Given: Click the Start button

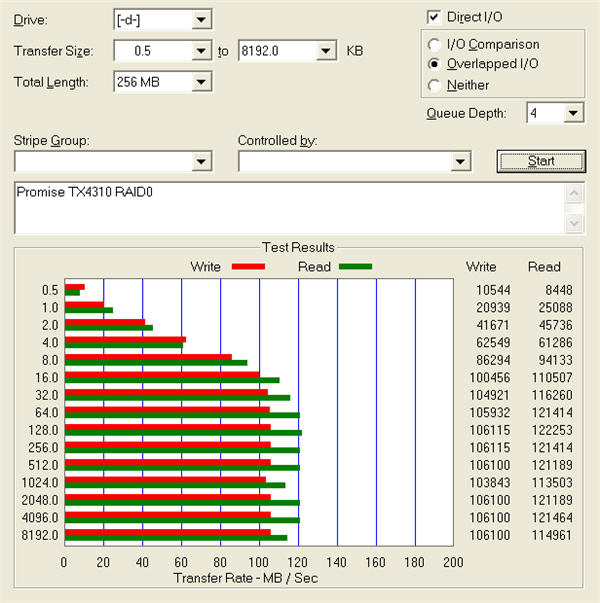Looking at the screenshot, I should [541, 161].
